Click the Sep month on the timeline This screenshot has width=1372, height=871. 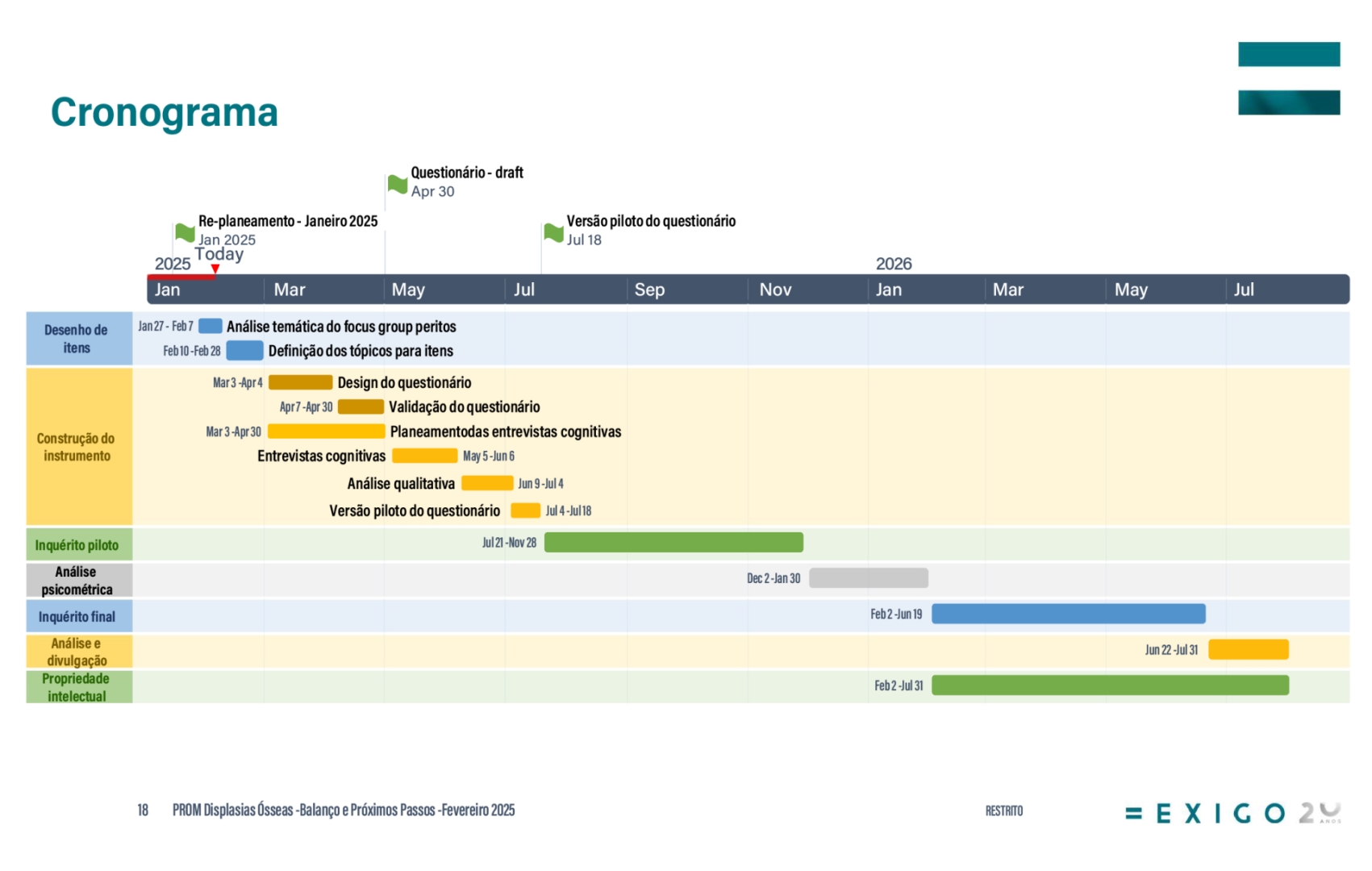649,290
